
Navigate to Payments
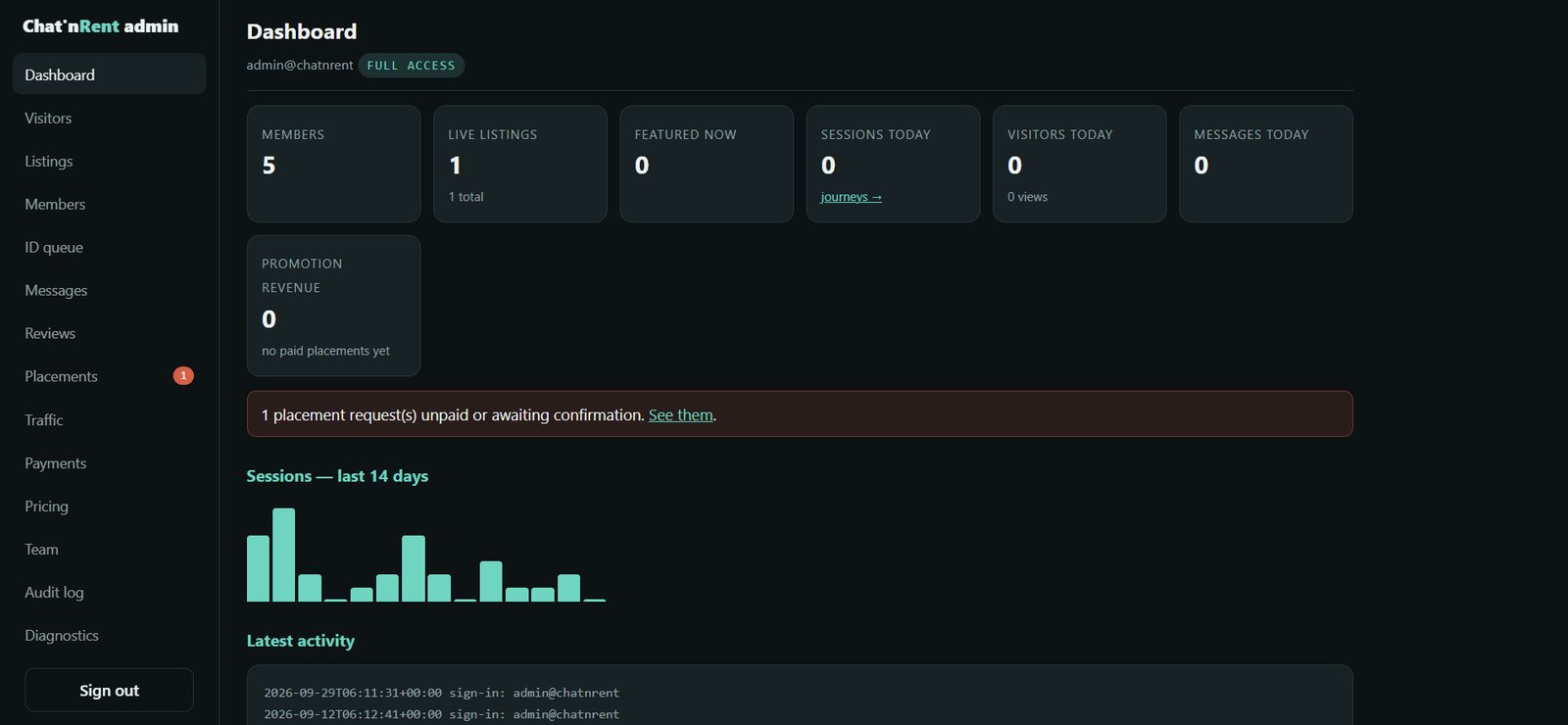pyautogui.click(x=109, y=462)
